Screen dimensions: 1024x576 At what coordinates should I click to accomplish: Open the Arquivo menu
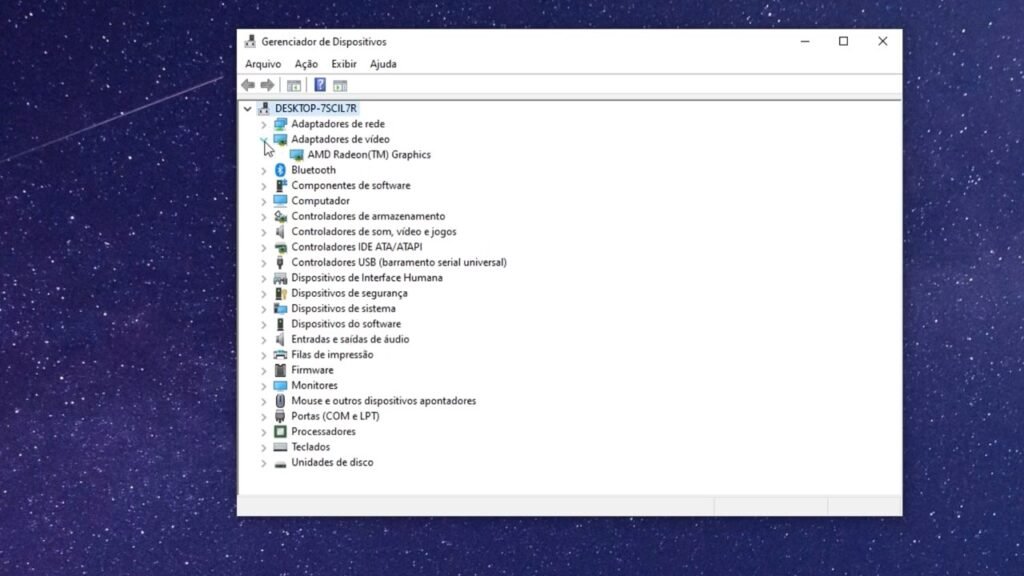point(263,64)
